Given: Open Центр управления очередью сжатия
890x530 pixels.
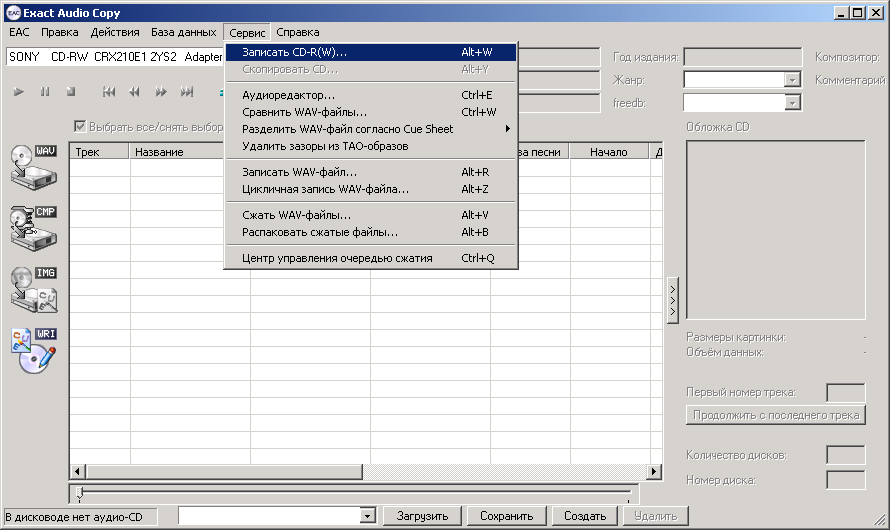Looking at the screenshot, I should pos(371,258).
